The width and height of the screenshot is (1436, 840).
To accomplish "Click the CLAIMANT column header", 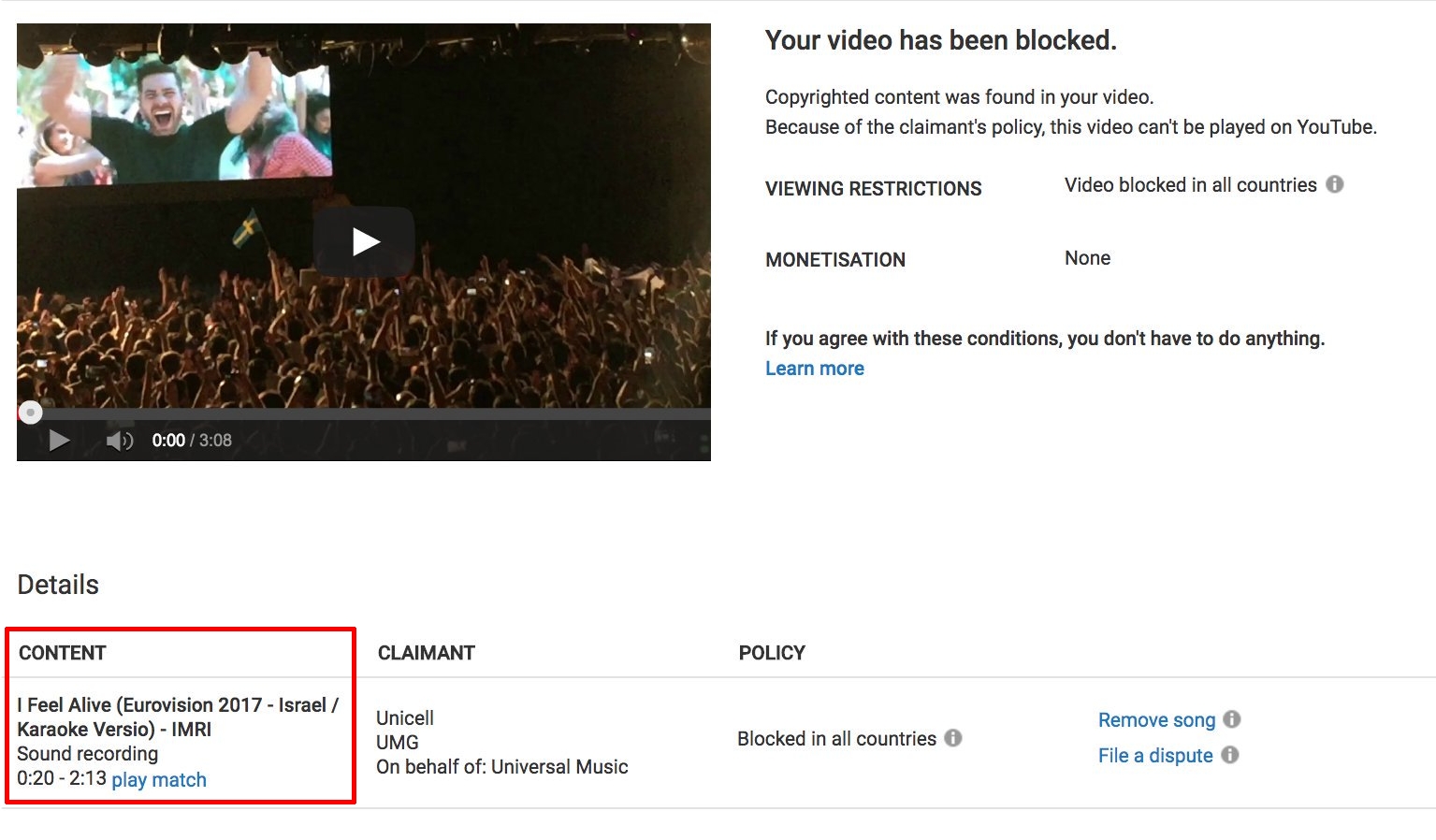I will click(427, 653).
